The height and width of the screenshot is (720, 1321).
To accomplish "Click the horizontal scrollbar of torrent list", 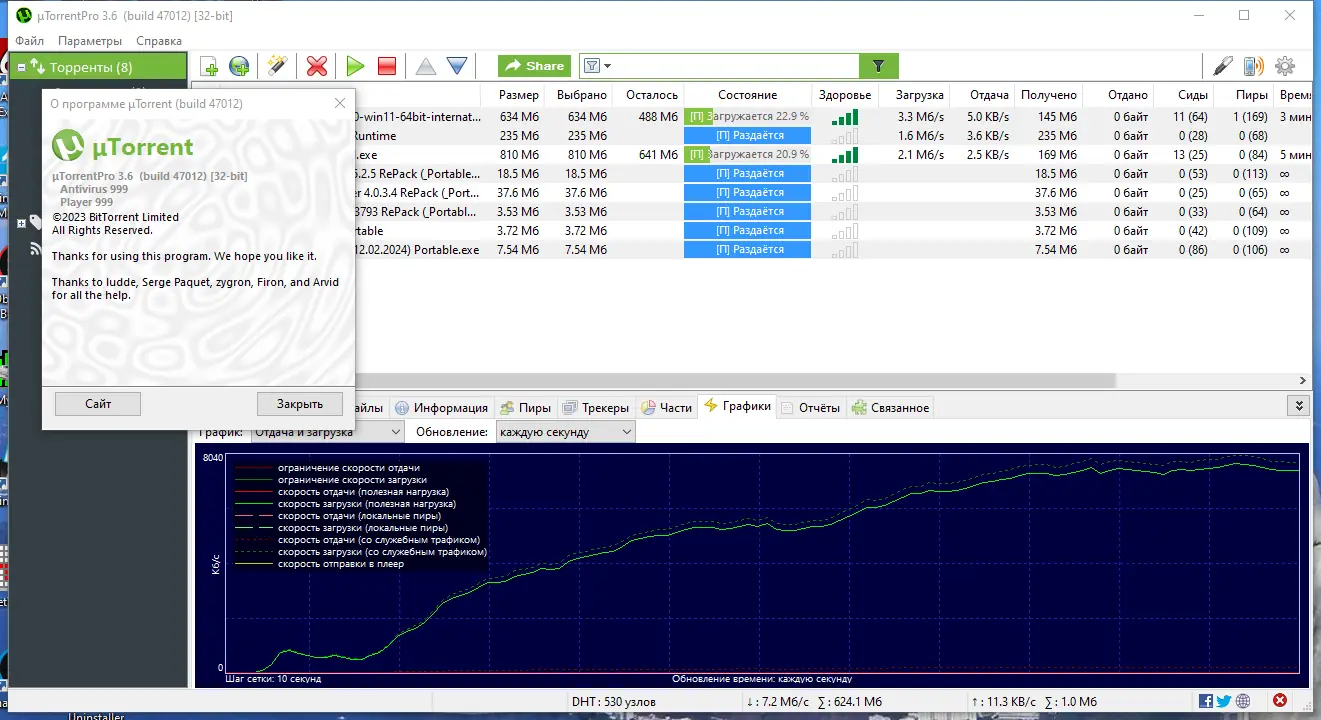I will click(x=735, y=381).
